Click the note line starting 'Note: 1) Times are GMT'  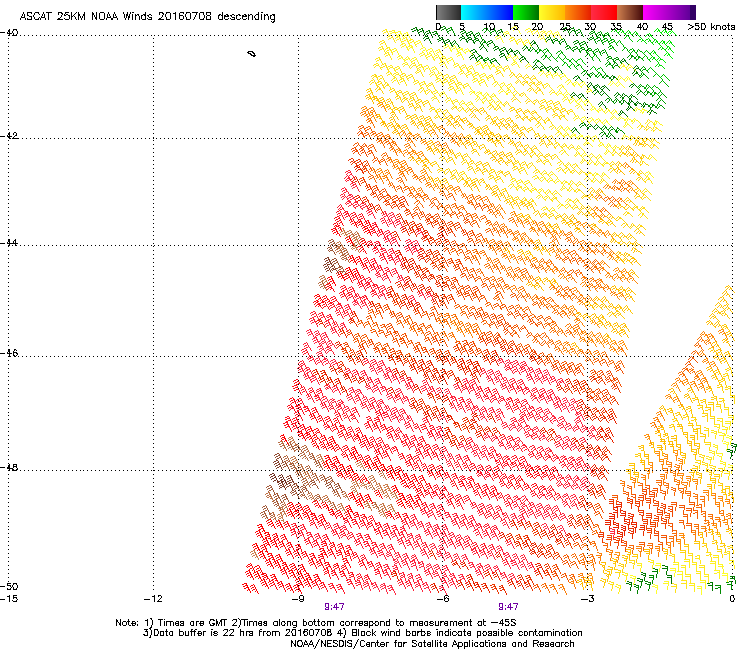click(x=316, y=623)
